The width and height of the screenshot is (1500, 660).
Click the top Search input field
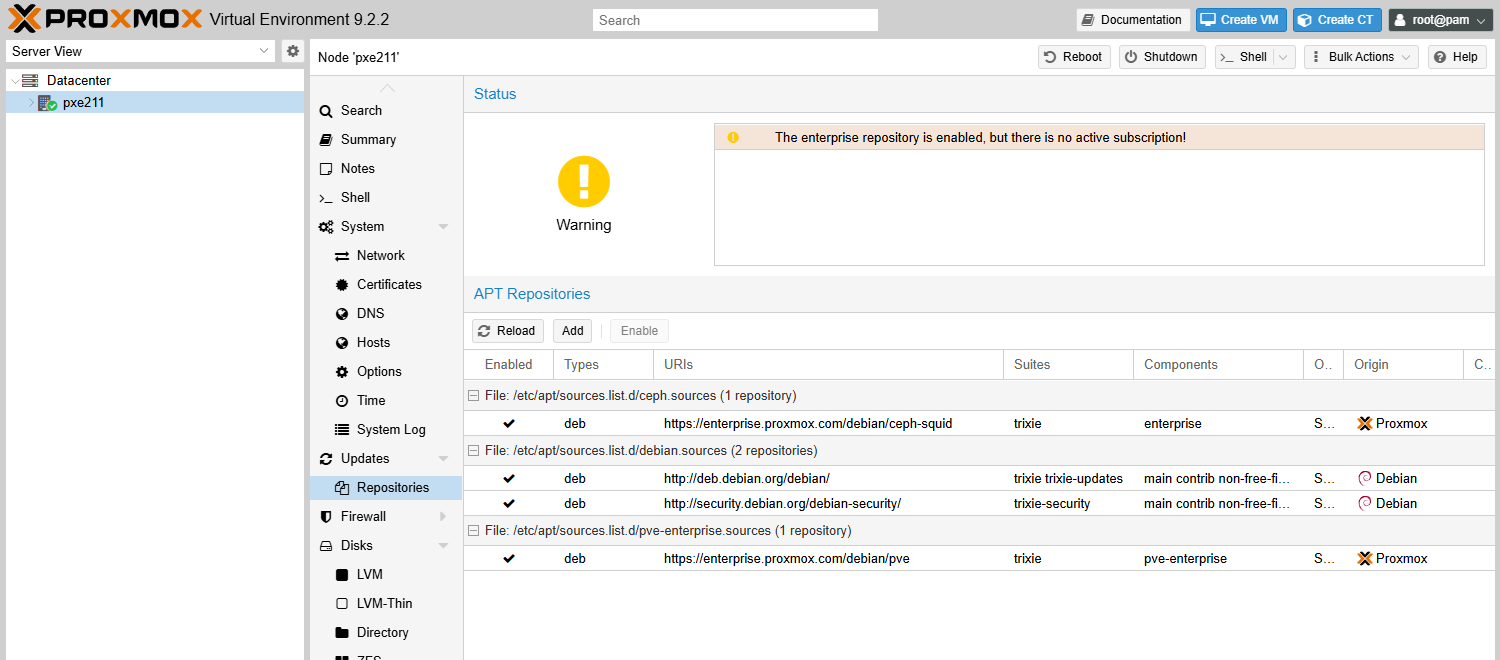point(735,20)
